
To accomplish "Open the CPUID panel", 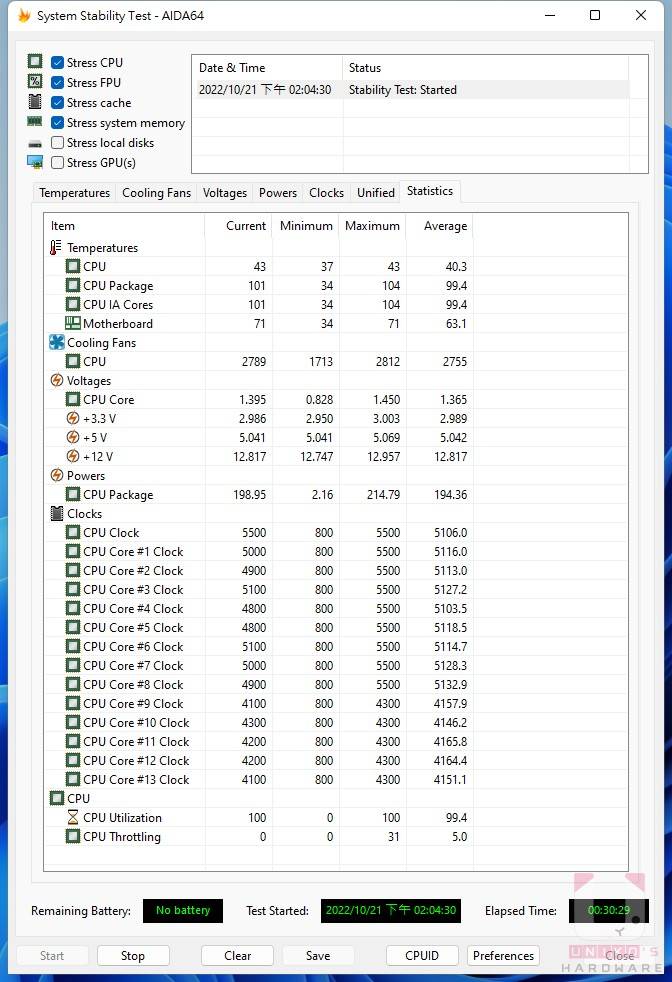I will 422,956.
